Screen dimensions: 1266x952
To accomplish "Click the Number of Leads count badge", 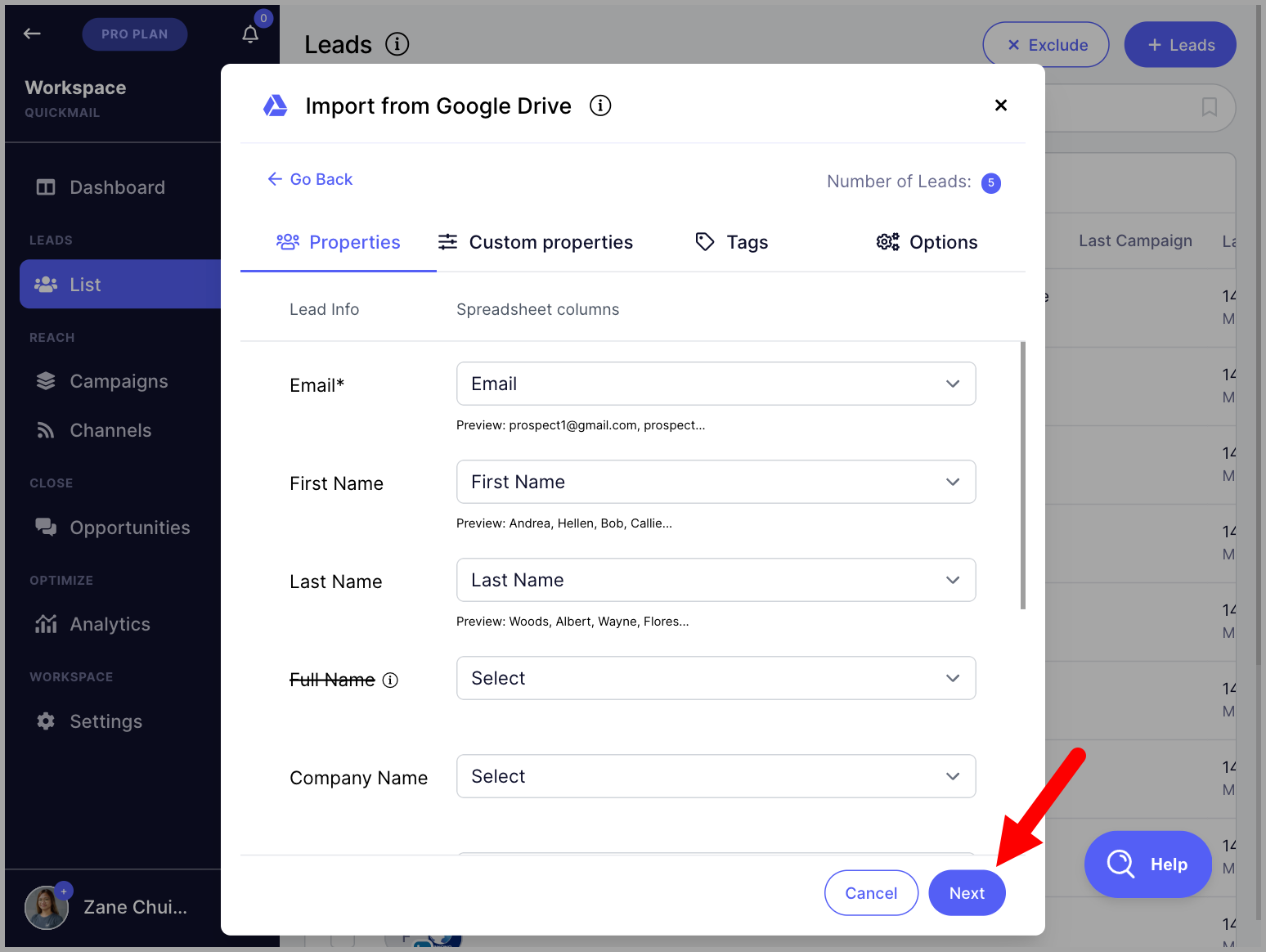I will [991, 183].
